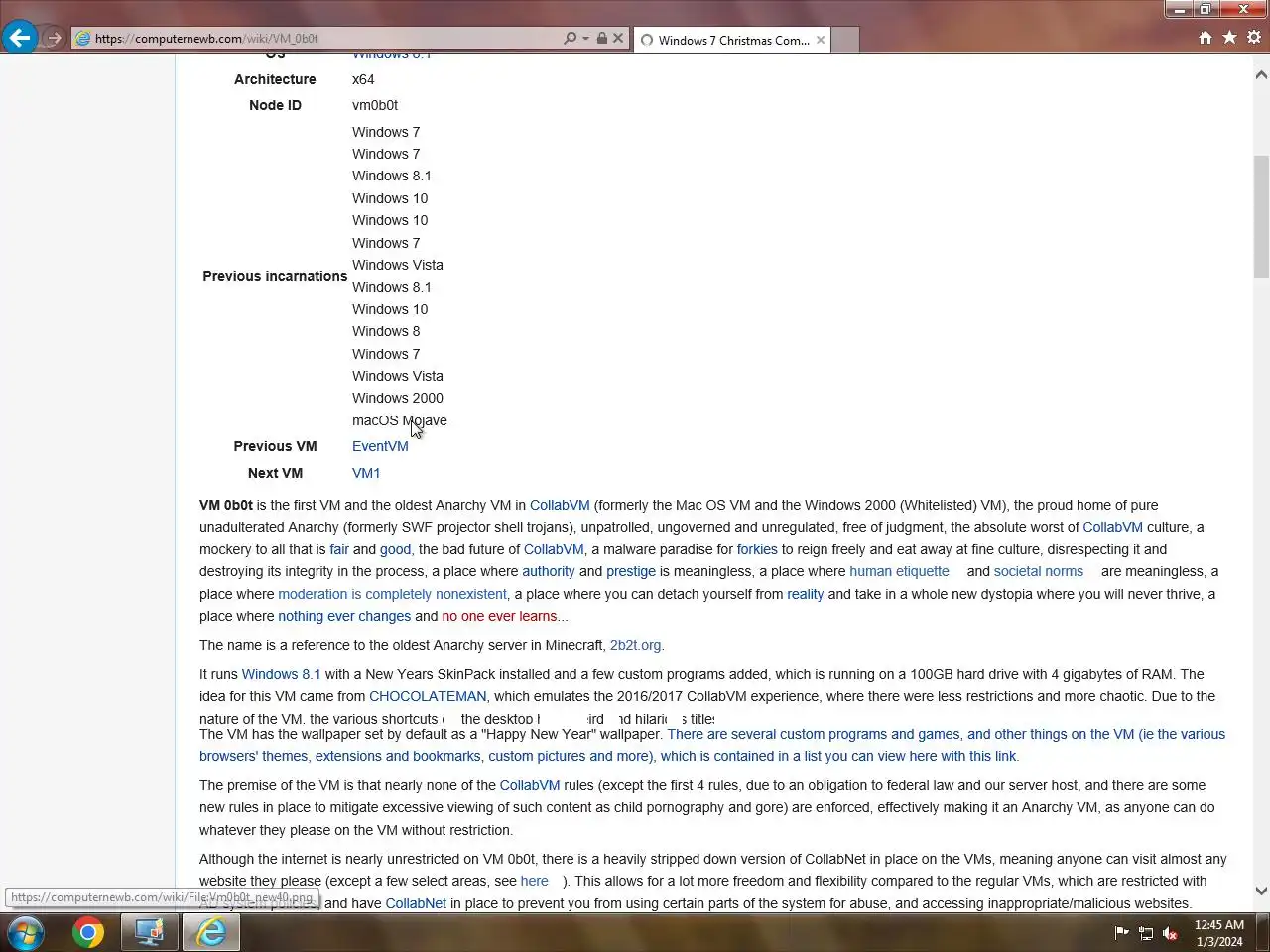Open 'nothing ever changes' link
The width and height of the screenshot is (1270, 952).
click(344, 616)
